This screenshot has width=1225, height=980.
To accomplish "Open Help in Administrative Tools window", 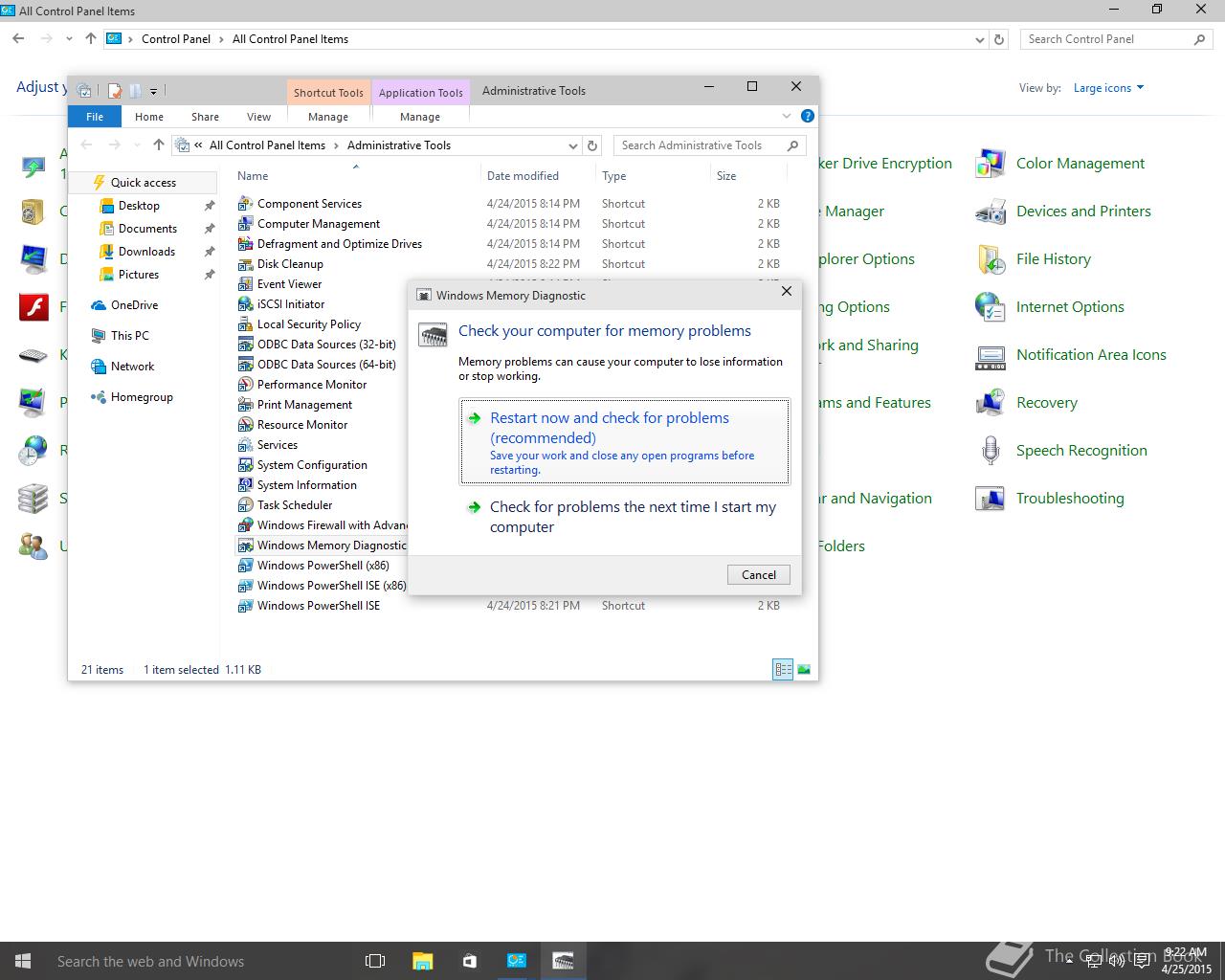I will point(807,116).
